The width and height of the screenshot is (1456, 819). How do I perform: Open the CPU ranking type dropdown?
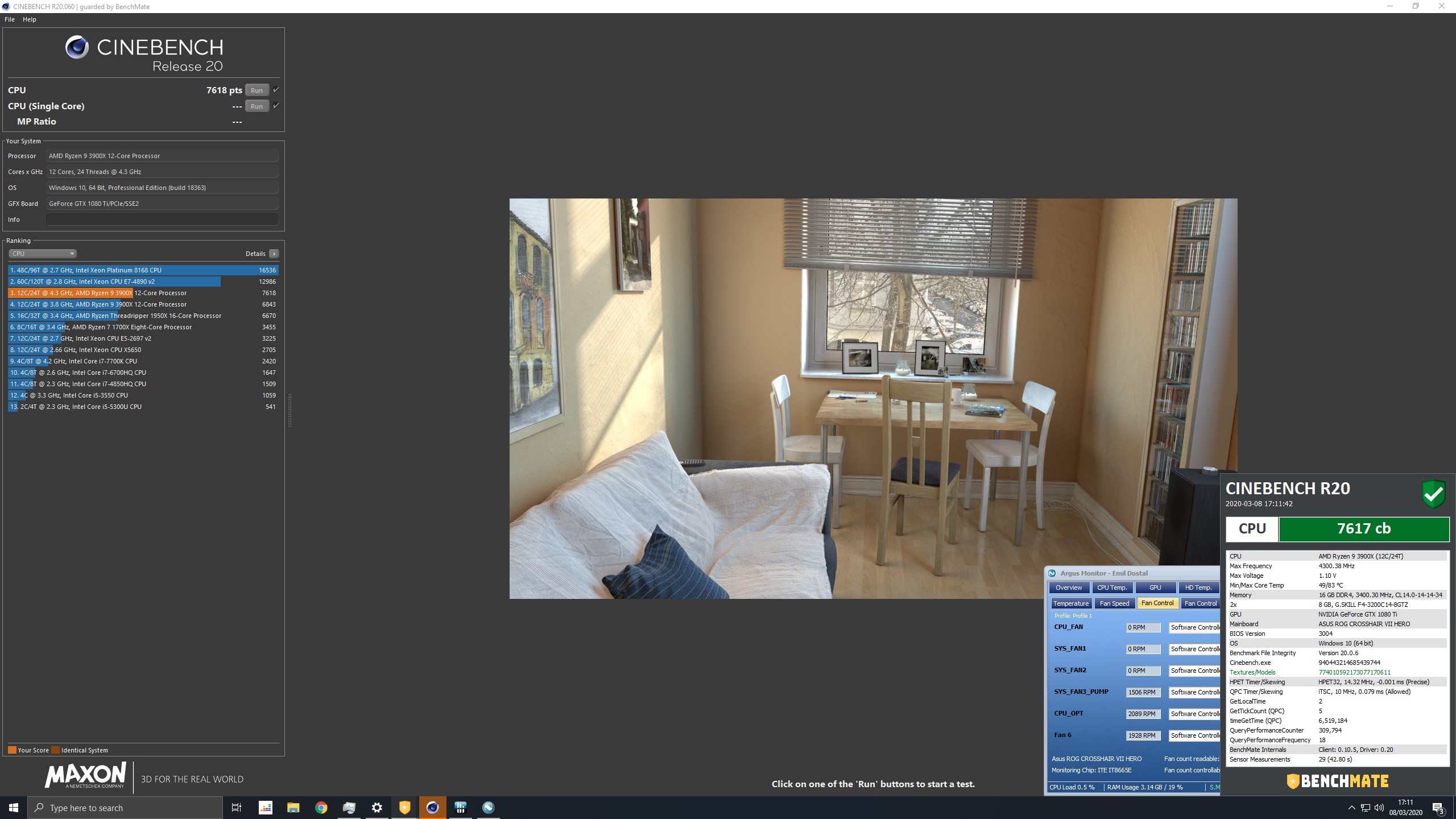click(x=43, y=254)
